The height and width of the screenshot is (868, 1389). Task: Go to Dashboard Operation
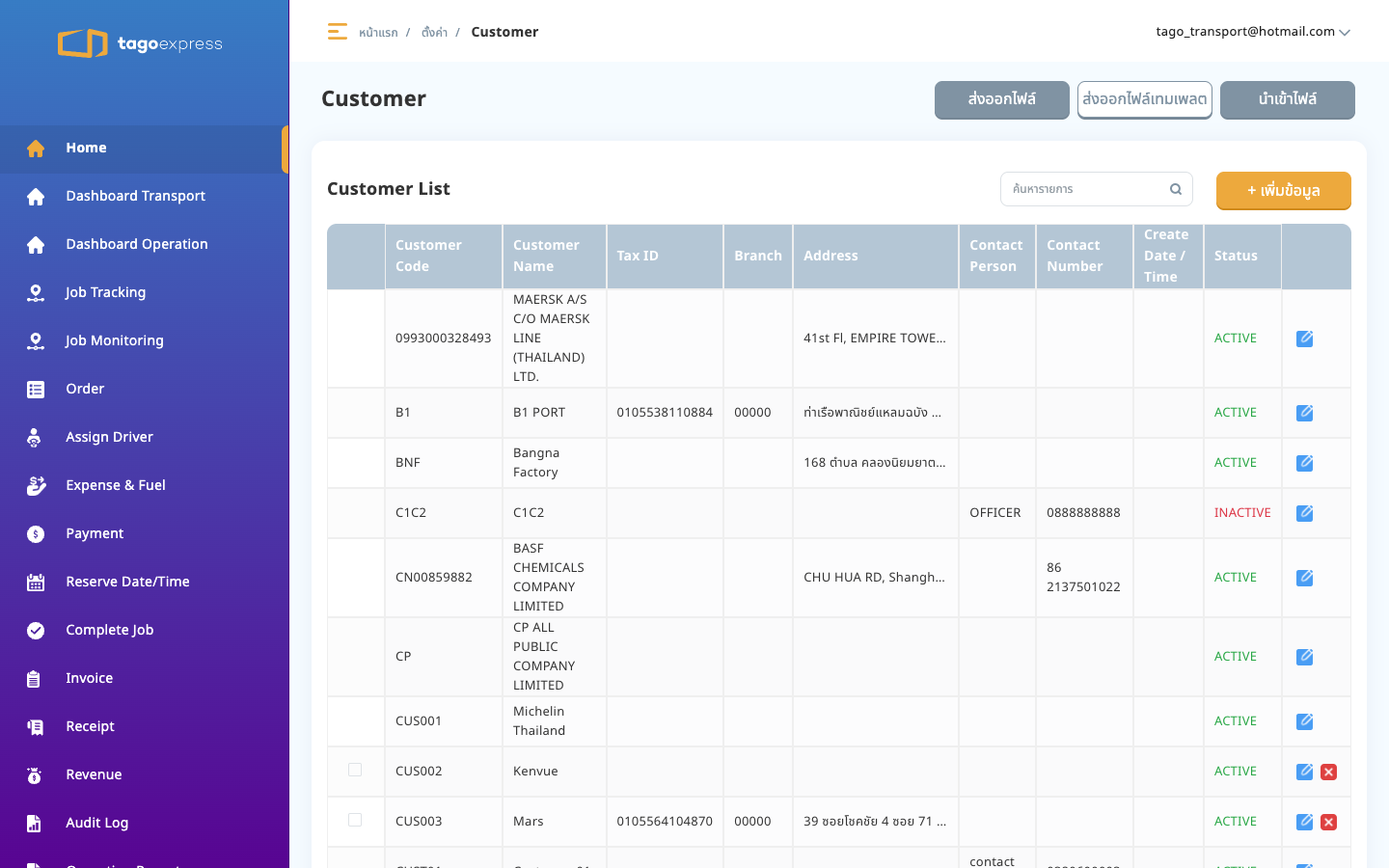coord(145,245)
